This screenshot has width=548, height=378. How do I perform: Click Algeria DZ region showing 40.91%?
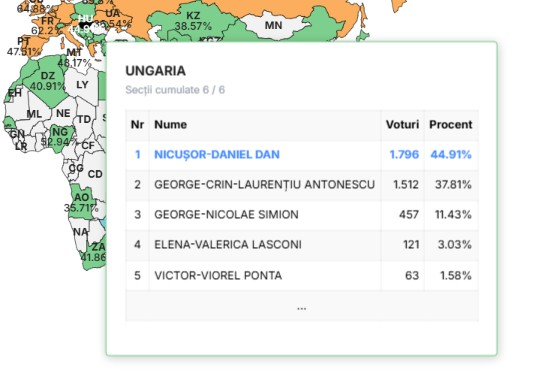48,81
